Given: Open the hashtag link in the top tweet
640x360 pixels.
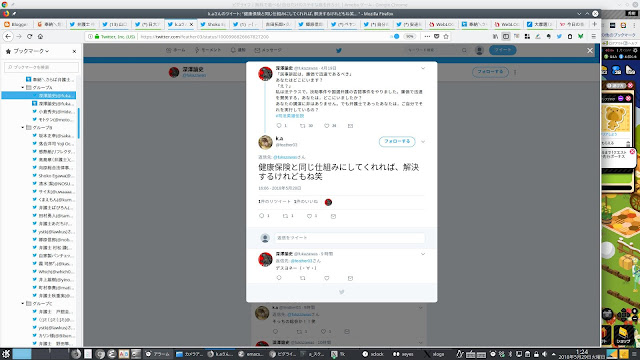Looking at the screenshot, I should 290,116.
